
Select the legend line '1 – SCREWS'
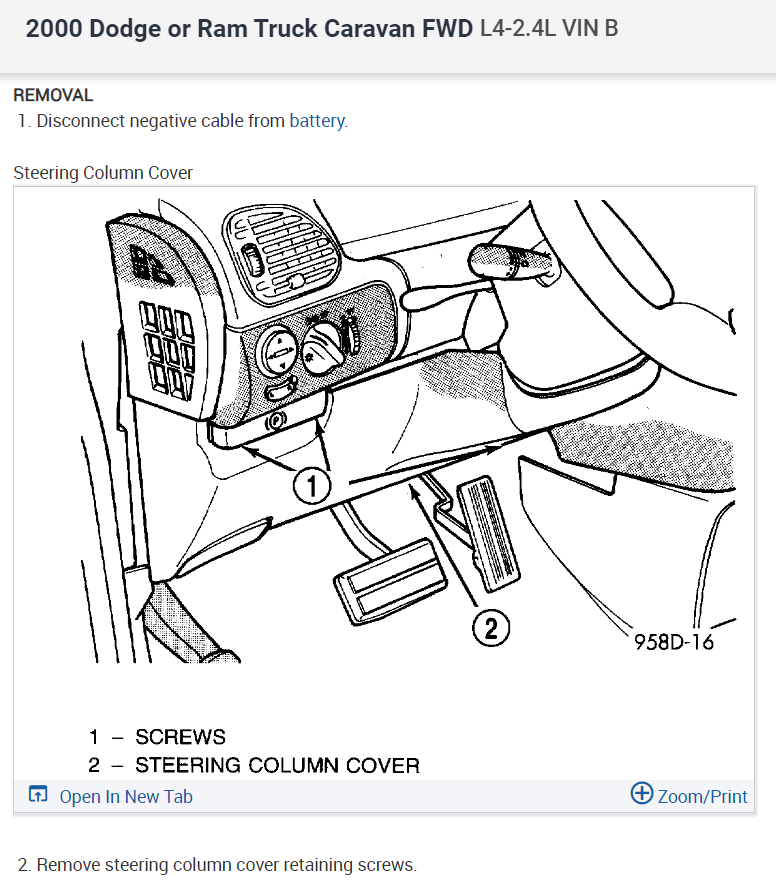[157, 737]
